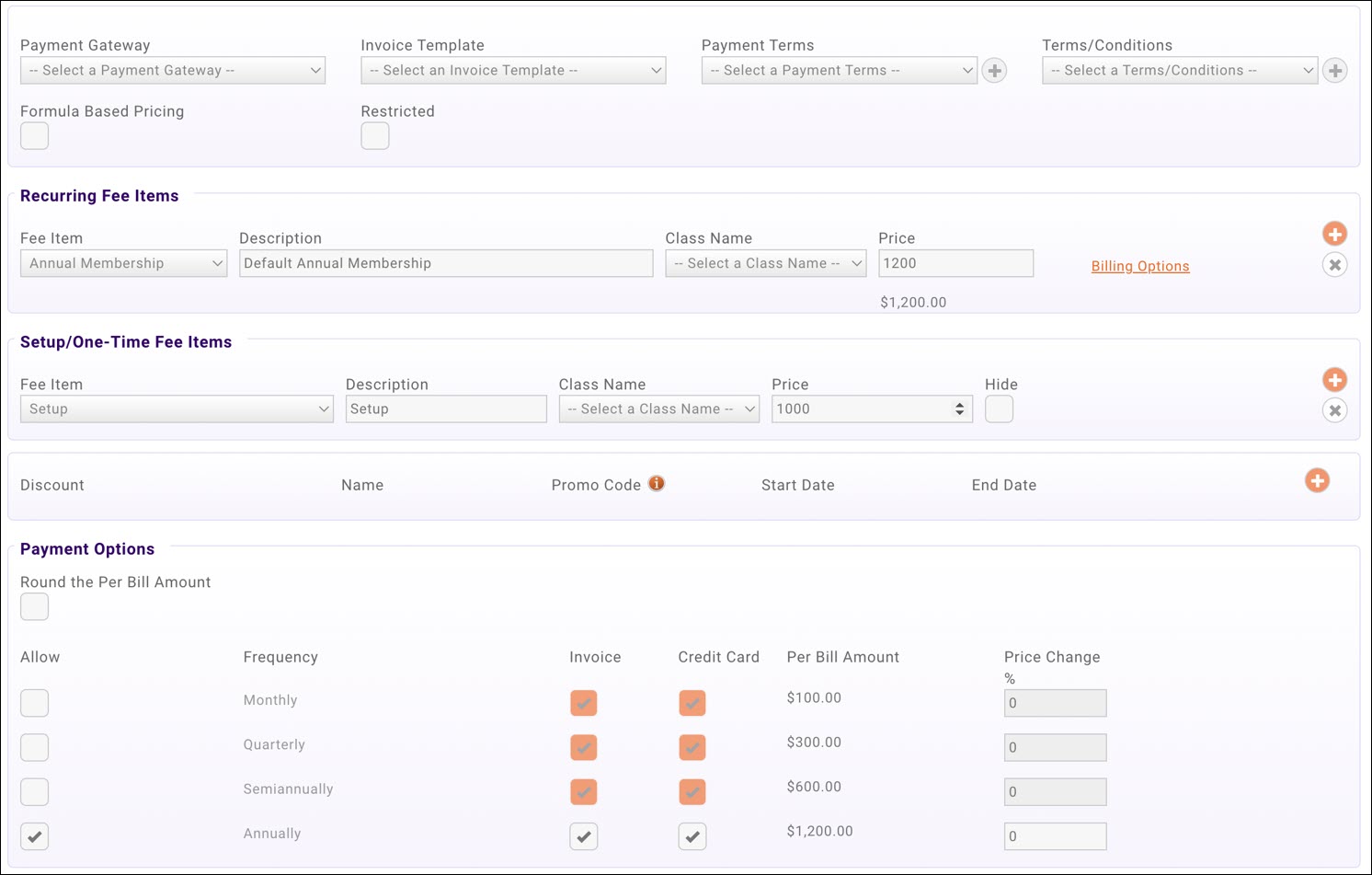Viewport: 1372px width, 875px height.
Task: Enable Allow for Monthly frequency
Action: coord(34,703)
